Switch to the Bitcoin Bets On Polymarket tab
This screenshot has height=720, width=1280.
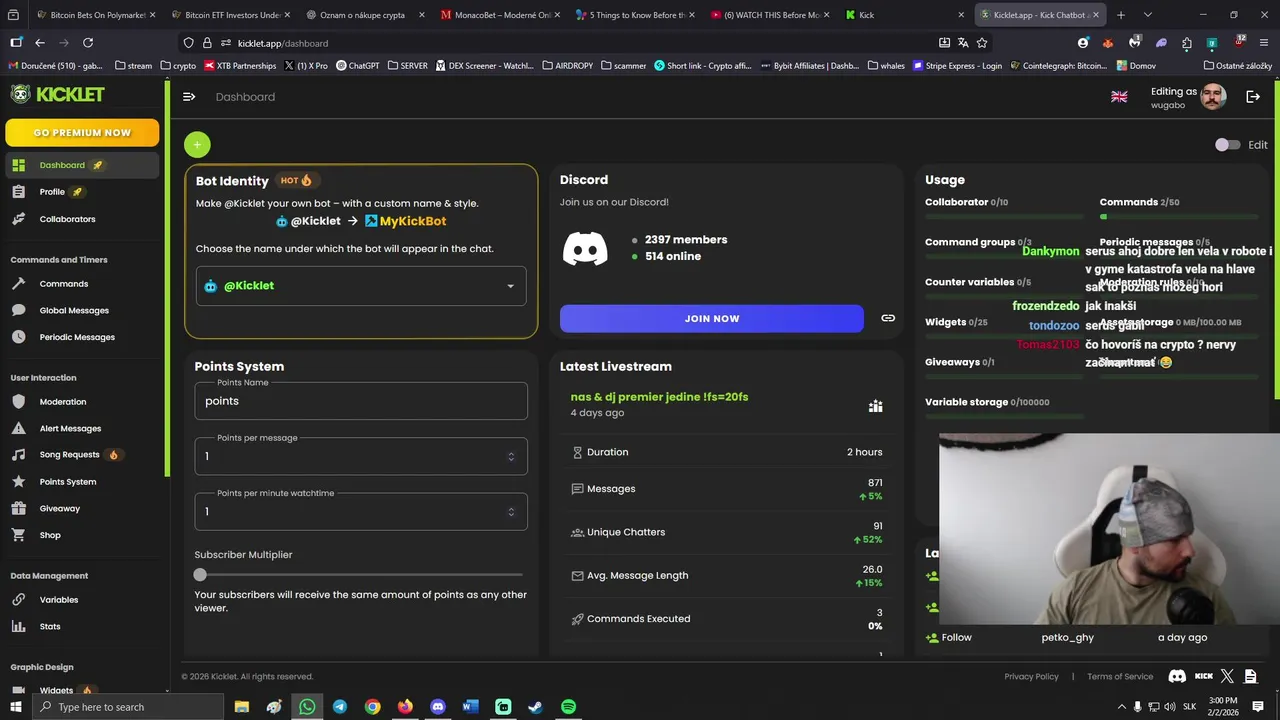[x=94, y=15]
